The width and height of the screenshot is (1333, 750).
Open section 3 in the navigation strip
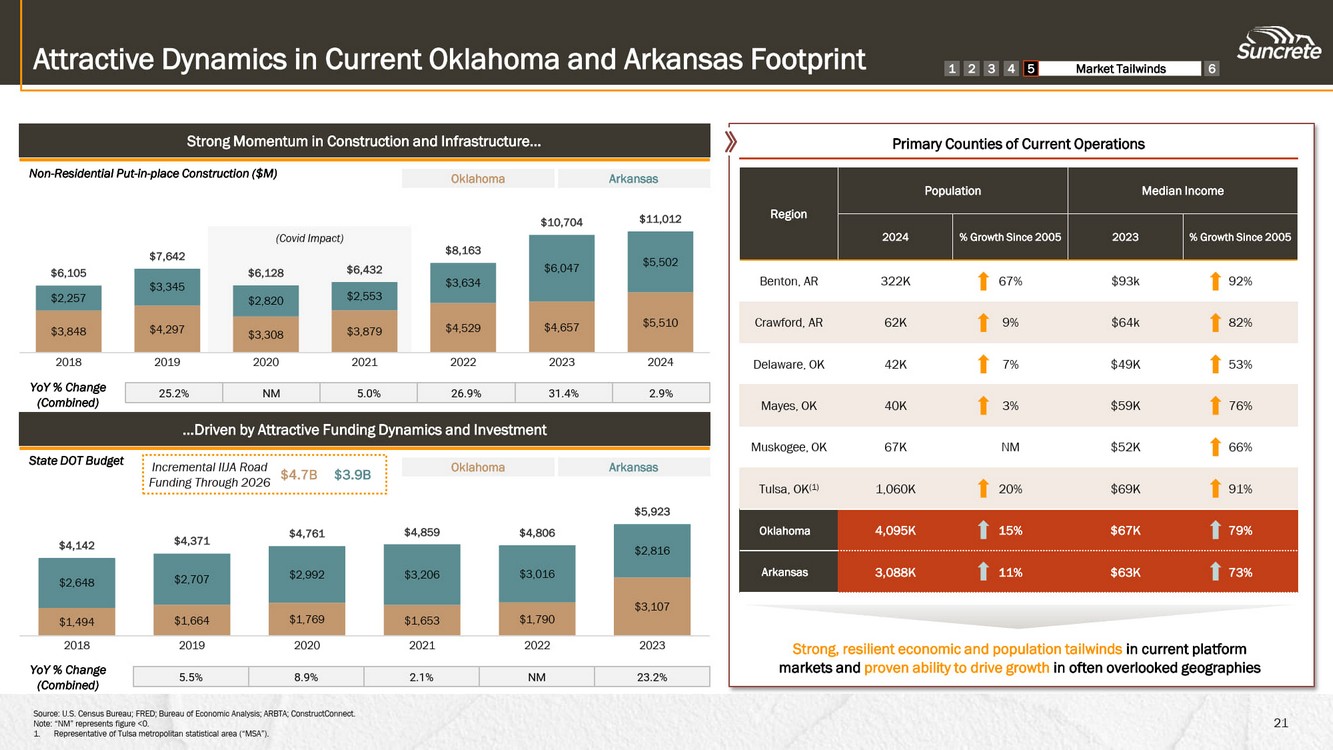pos(991,69)
